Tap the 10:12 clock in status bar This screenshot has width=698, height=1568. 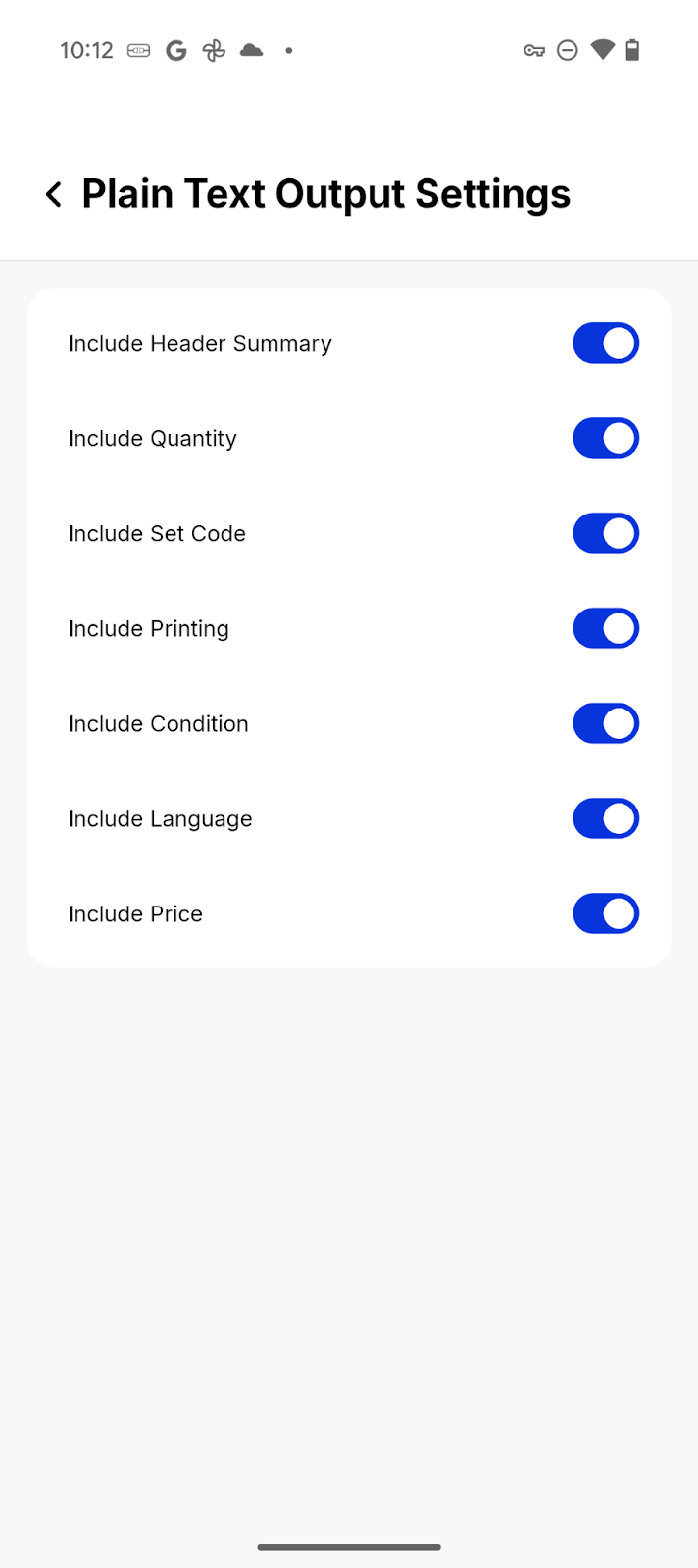[86, 51]
